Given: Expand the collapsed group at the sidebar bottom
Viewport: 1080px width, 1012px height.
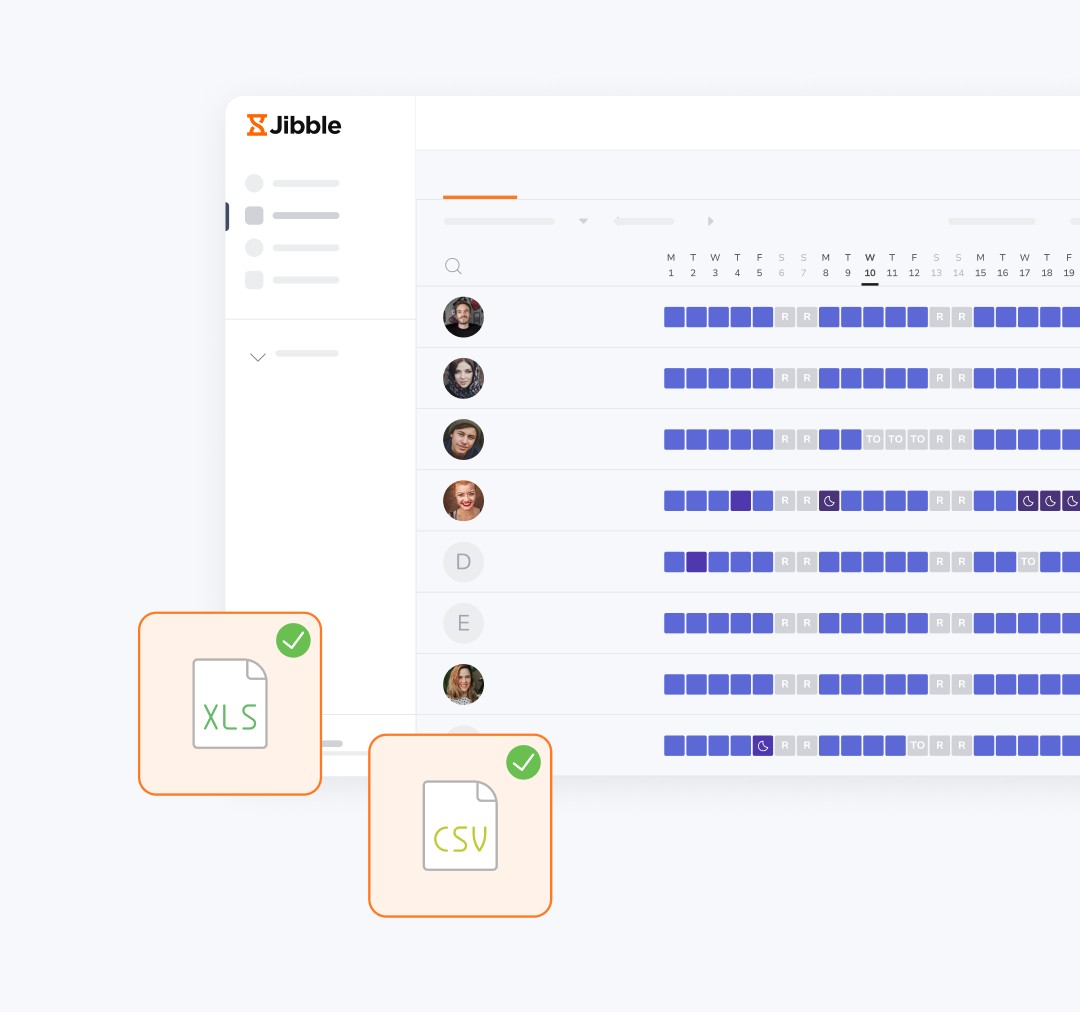Looking at the screenshot, I should click(x=258, y=356).
